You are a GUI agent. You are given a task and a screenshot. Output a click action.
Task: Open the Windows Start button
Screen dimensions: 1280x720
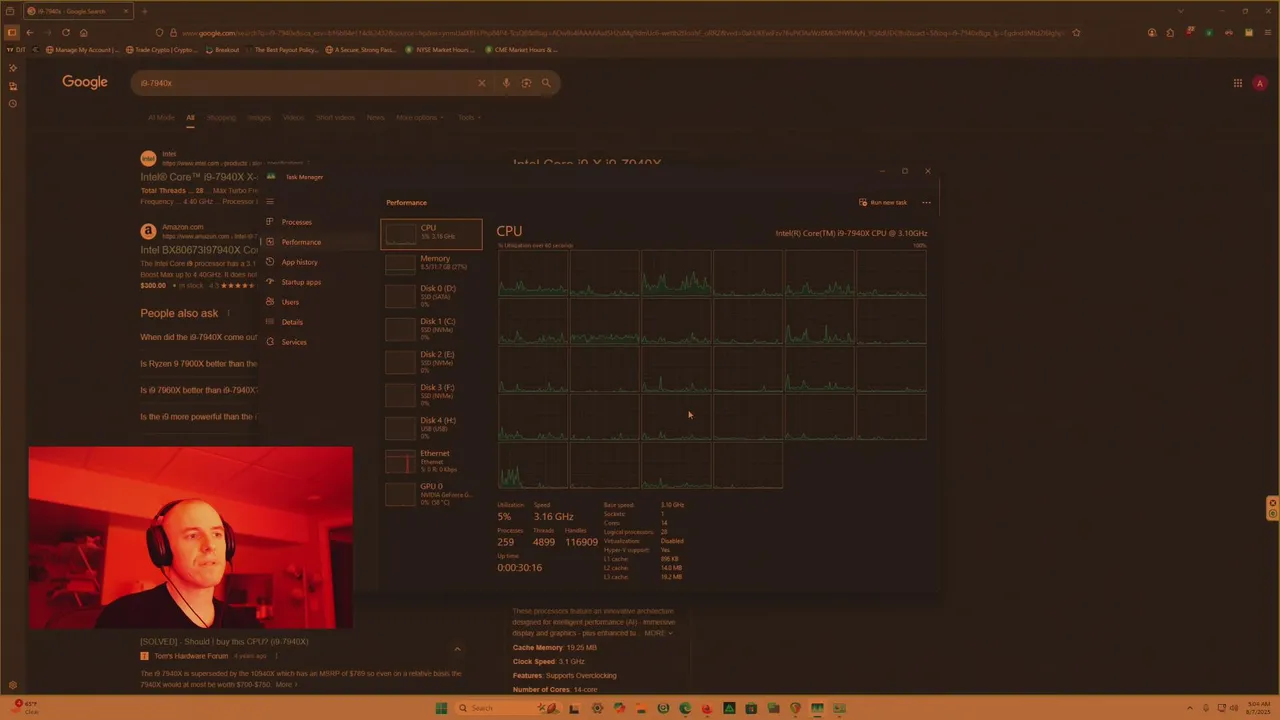point(441,708)
